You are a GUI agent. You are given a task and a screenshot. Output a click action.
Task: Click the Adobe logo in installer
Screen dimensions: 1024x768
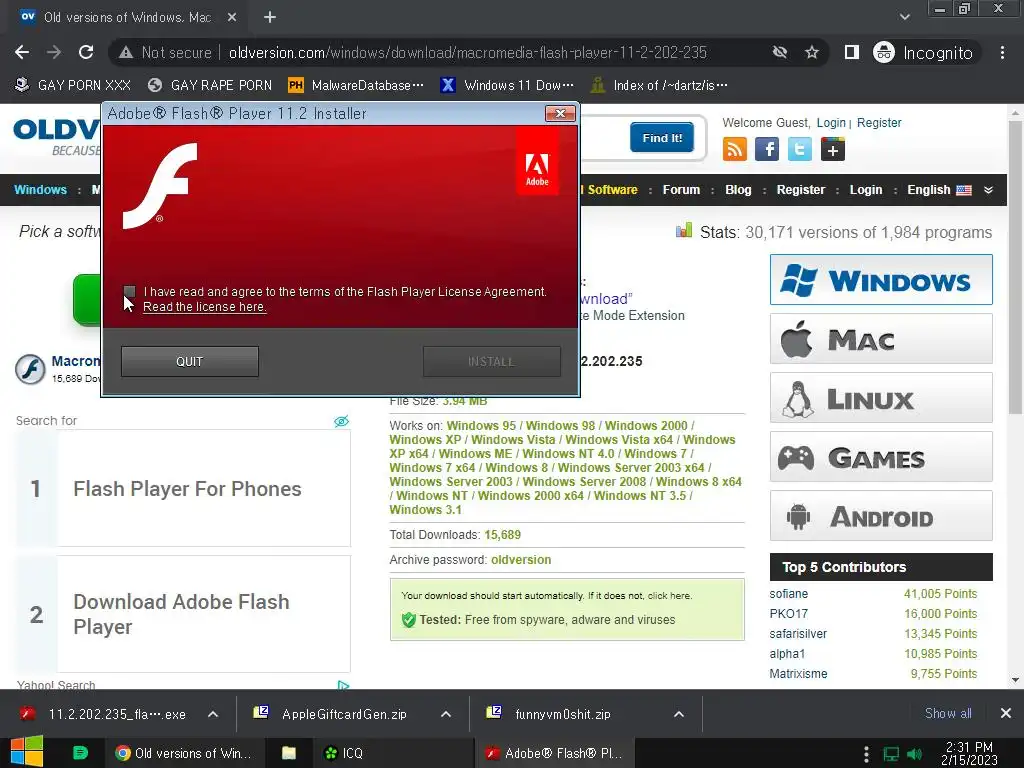coord(537,161)
